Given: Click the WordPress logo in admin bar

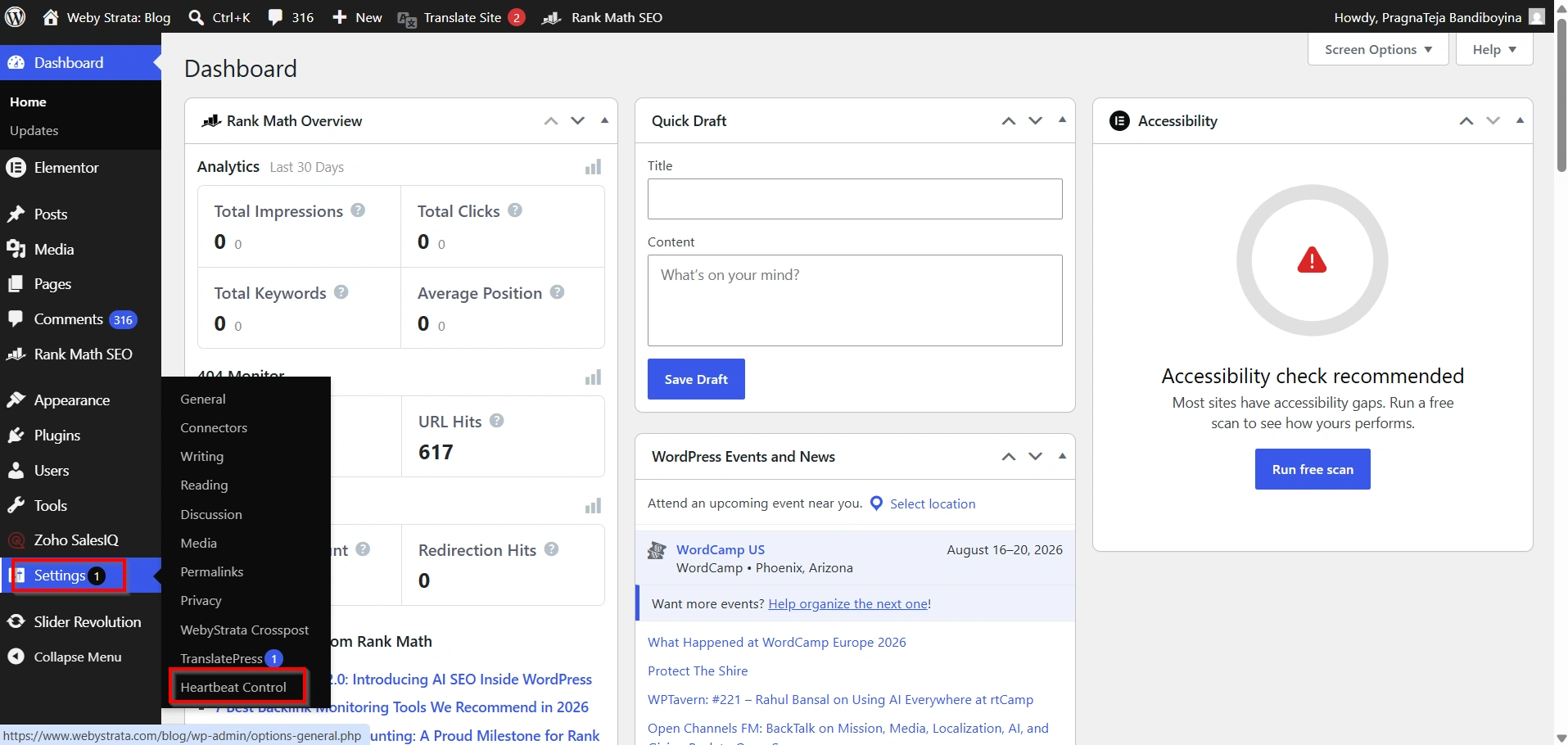Looking at the screenshot, I should (x=15, y=16).
